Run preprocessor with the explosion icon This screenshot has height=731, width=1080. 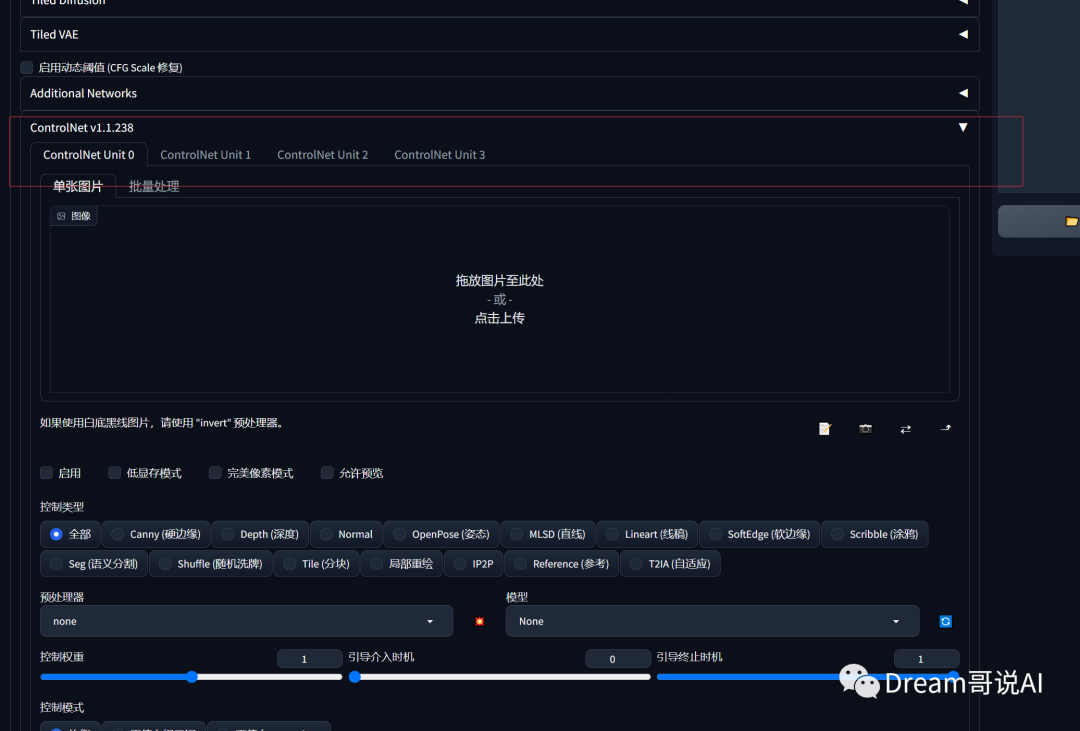479,621
